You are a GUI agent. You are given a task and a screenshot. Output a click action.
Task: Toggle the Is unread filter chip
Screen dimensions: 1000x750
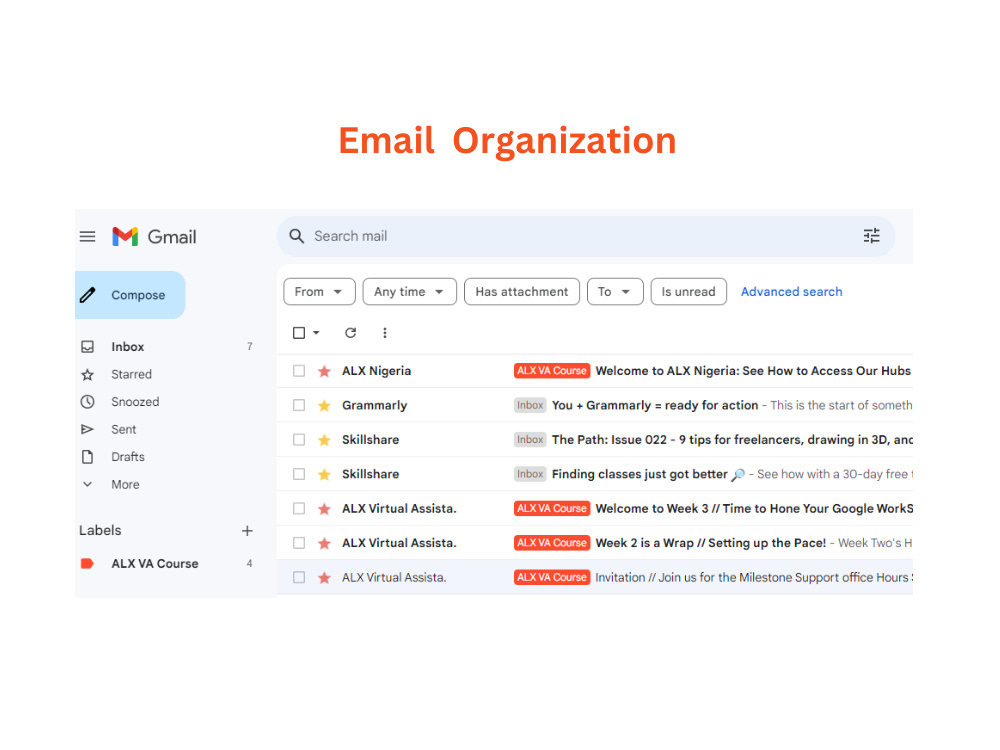[688, 291]
